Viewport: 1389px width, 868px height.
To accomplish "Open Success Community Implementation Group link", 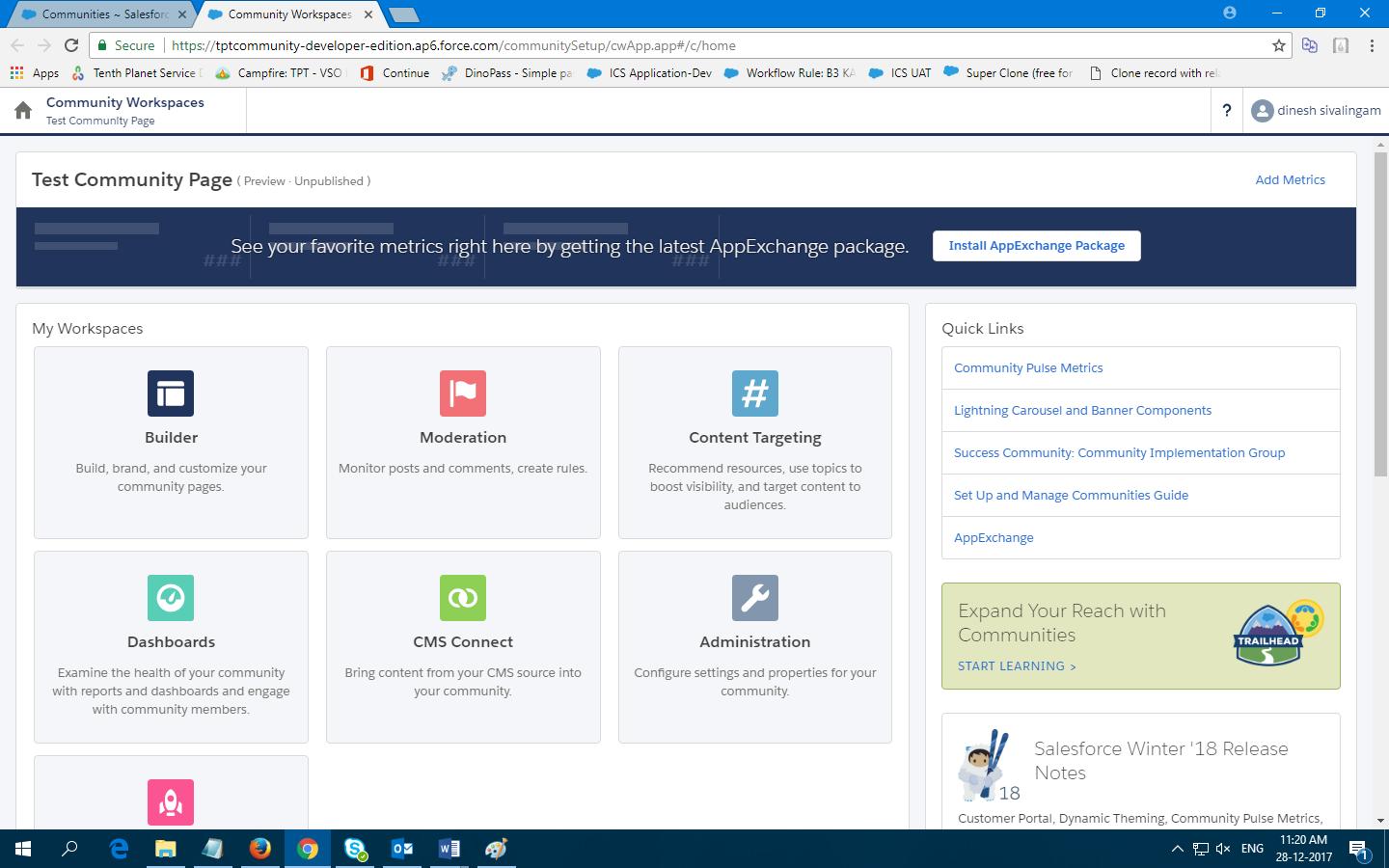I will click(x=1119, y=452).
